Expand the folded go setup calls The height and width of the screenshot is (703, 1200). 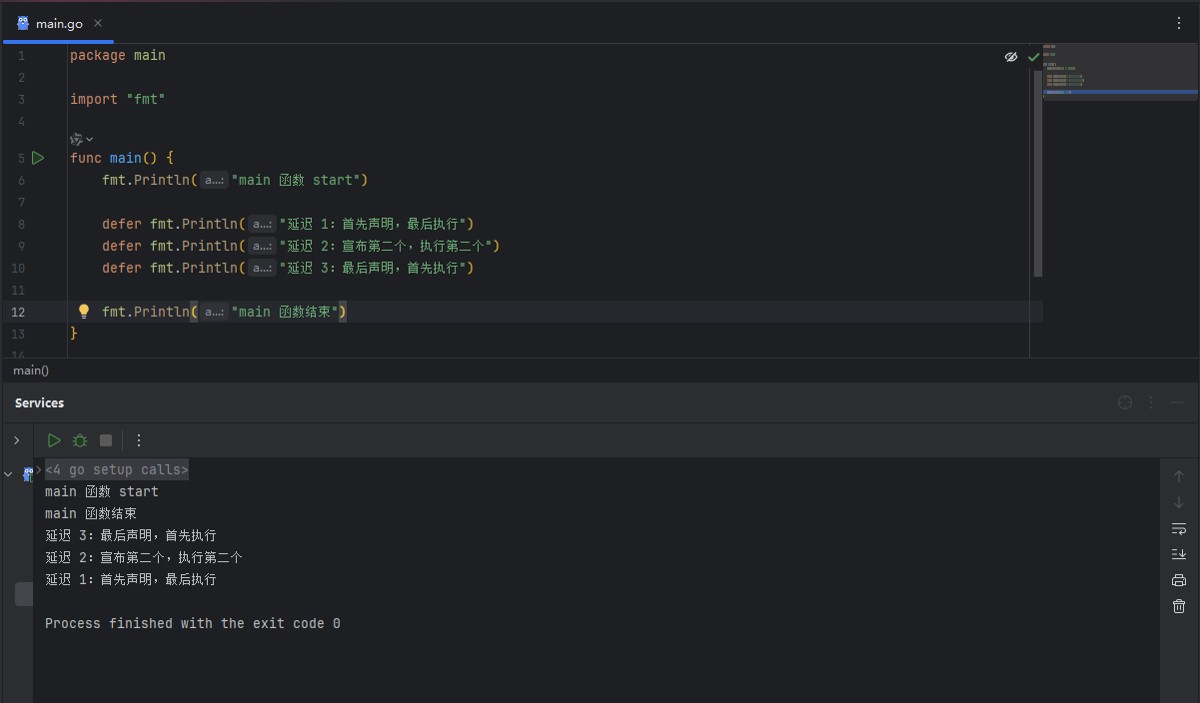pyautogui.click(x=39, y=469)
